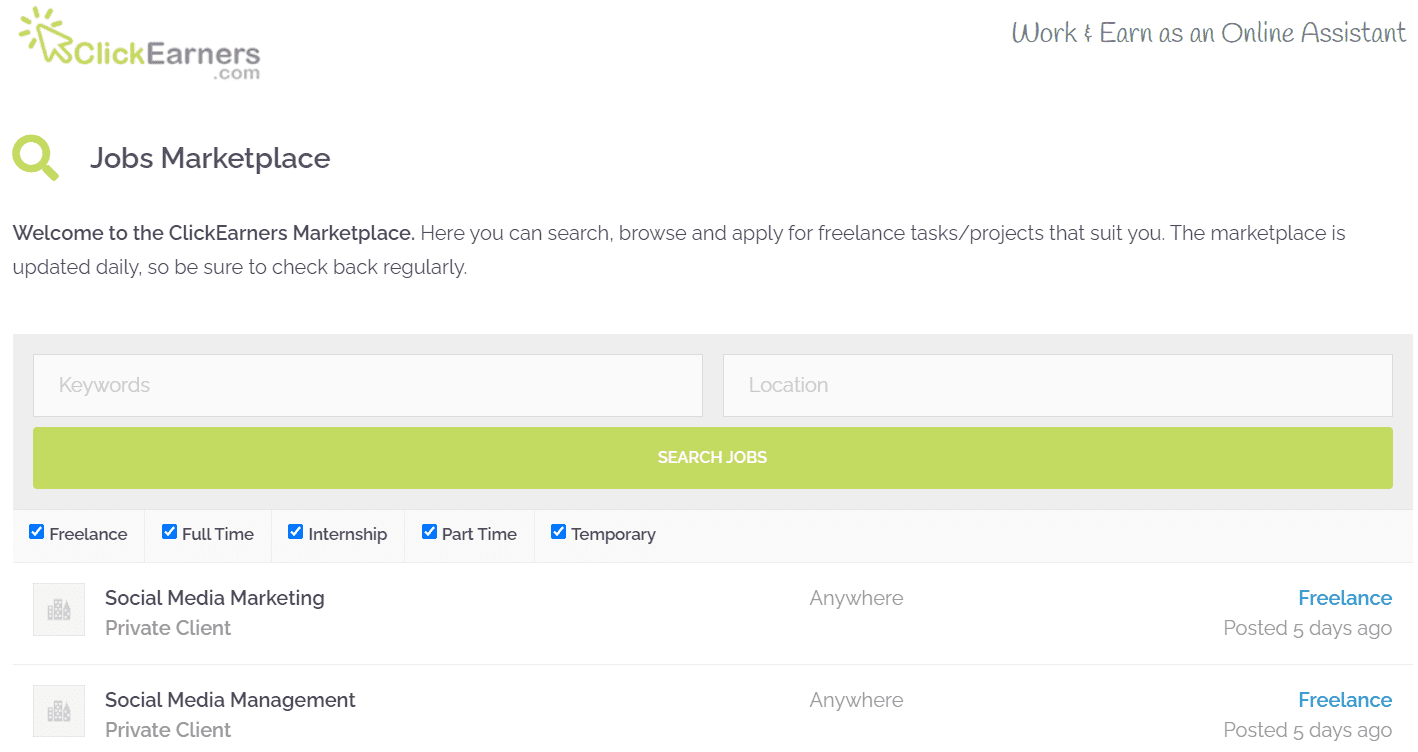Click Private Client under Social Media Management
This screenshot has height=752, width=1418.
point(168,730)
